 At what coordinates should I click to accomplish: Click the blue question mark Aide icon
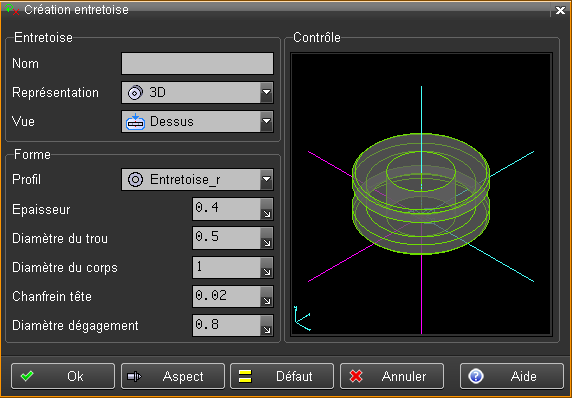[x=476, y=376]
